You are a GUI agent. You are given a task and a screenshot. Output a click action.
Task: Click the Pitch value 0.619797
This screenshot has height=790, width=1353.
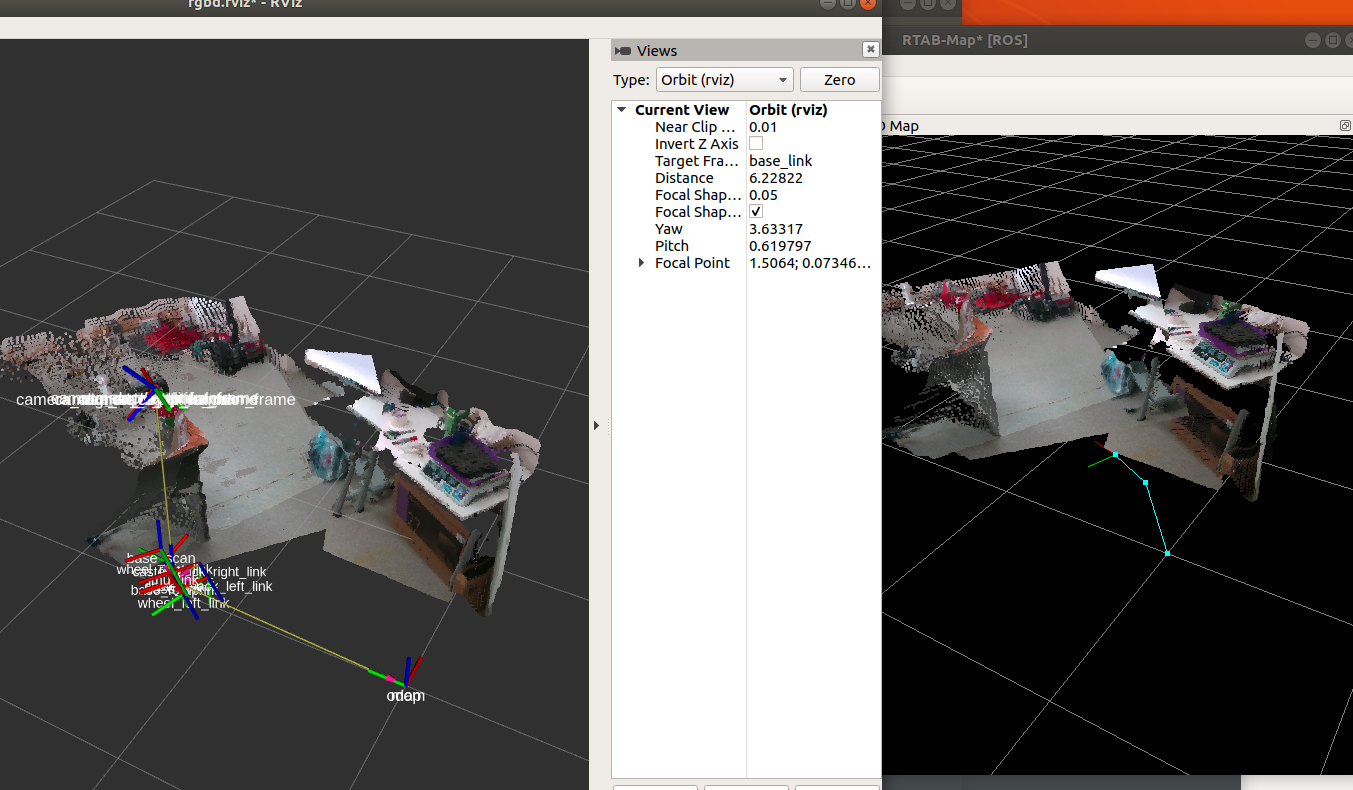coord(780,246)
